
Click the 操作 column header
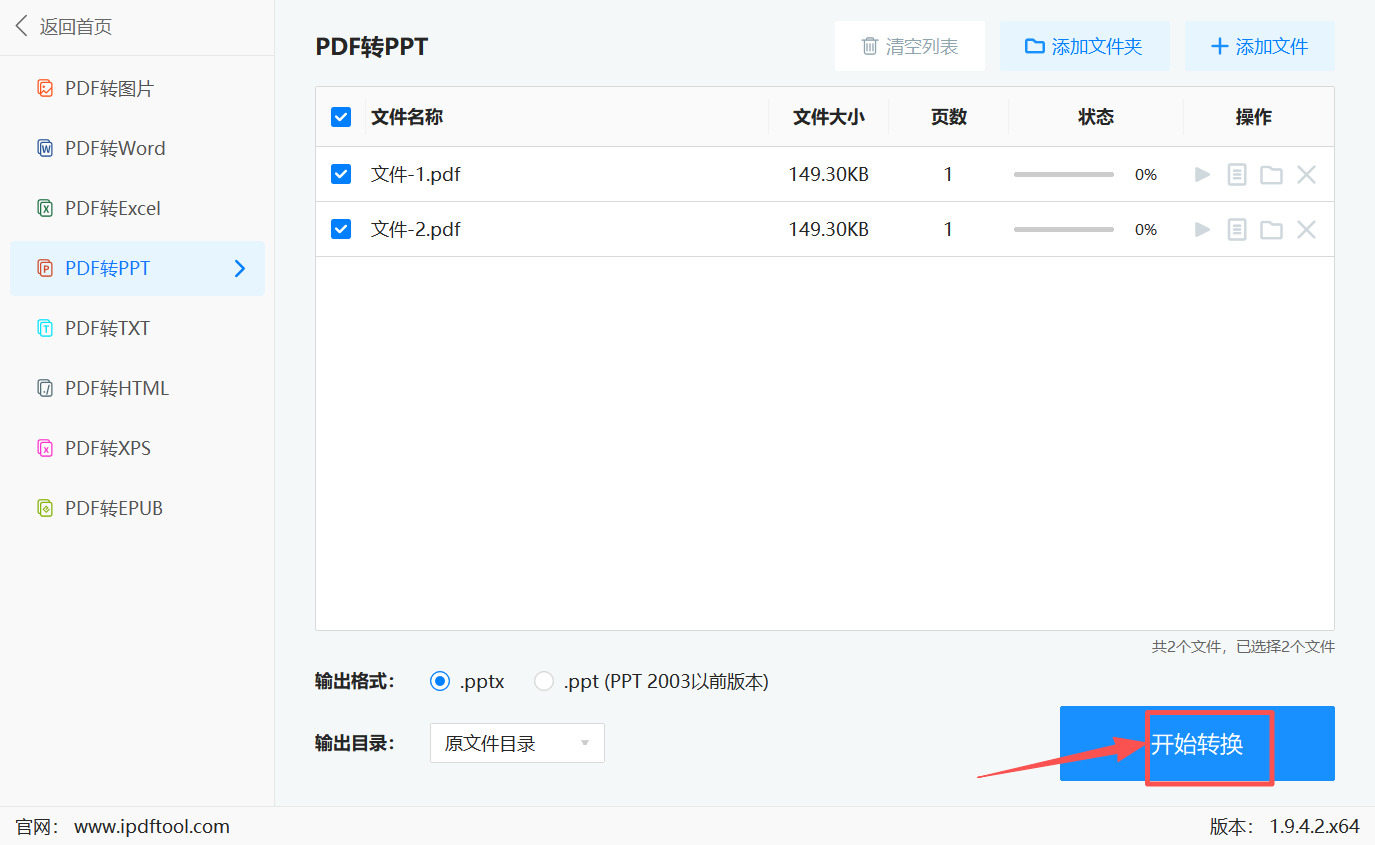click(1254, 117)
